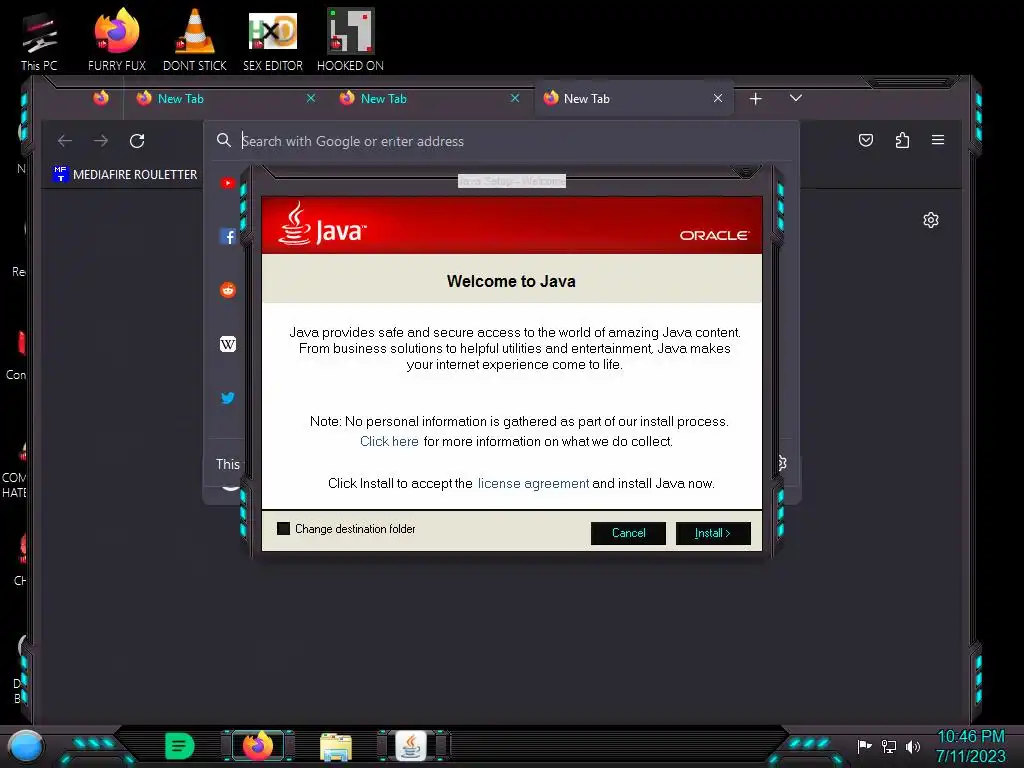Screen dimensions: 1024x768
Task: Open the Firefox extensions puzzle icon
Action: coord(902,140)
